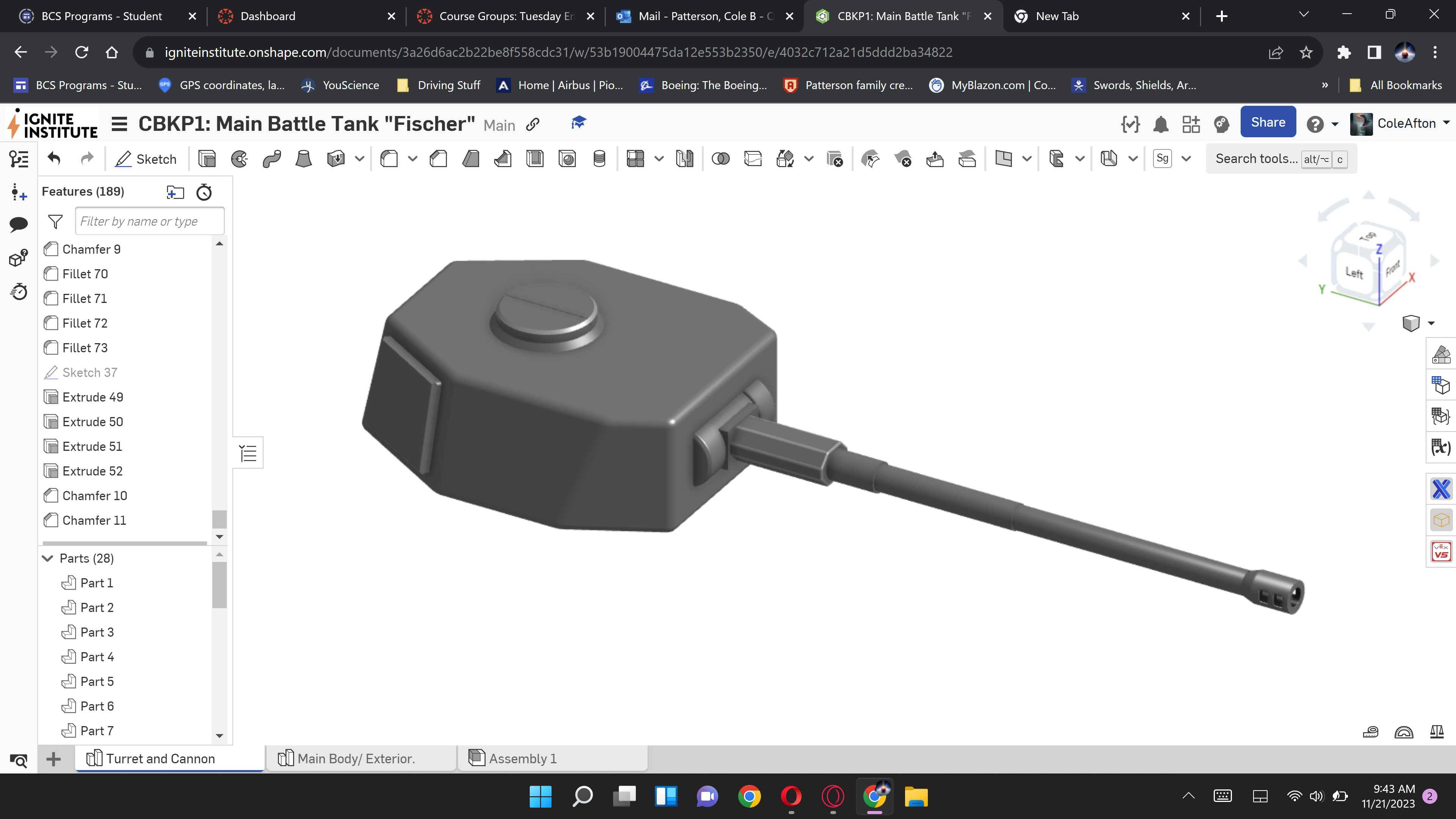This screenshot has width=1456, height=819.
Task: Open the Assembly 1 tab
Action: click(x=522, y=758)
